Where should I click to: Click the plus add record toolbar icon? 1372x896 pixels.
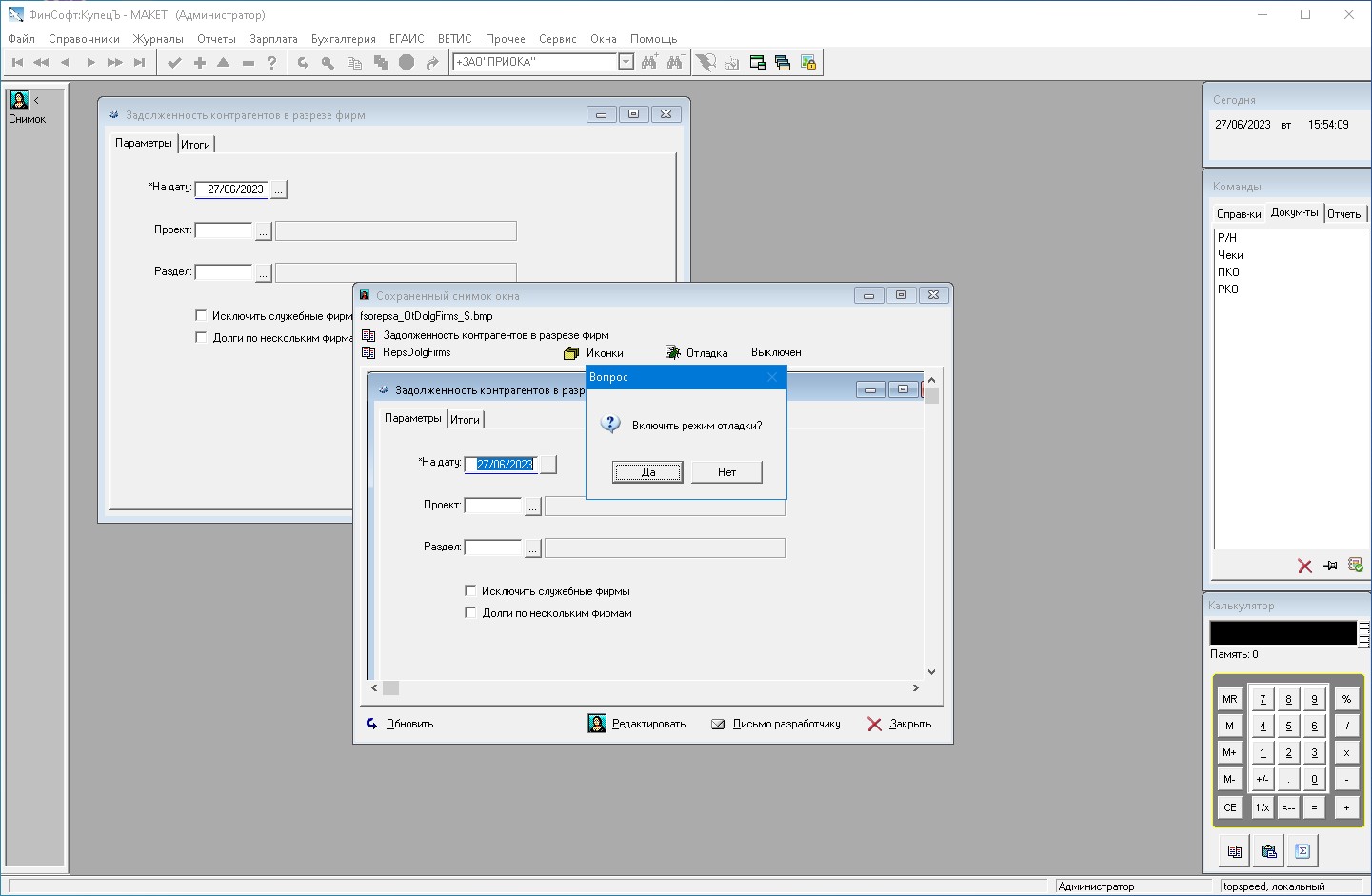pos(199,63)
